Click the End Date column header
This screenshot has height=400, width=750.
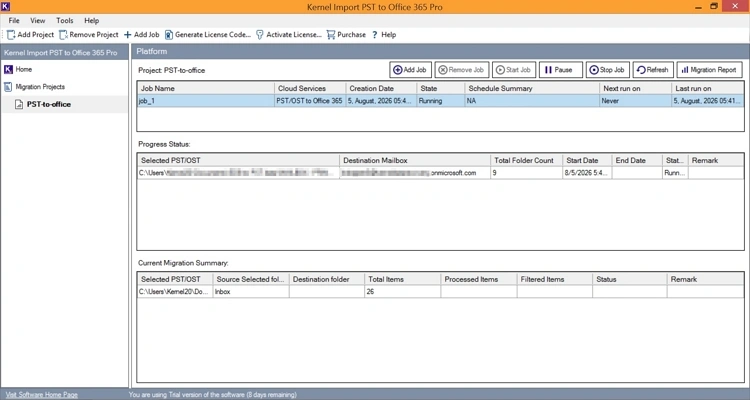(x=637, y=161)
